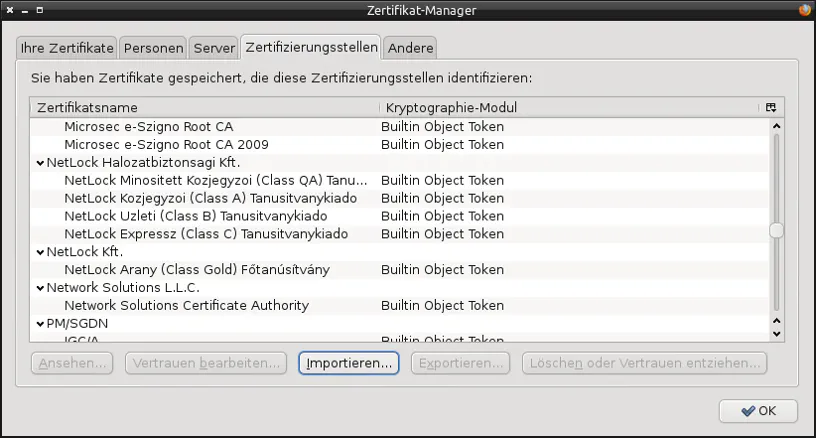816x438 pixels.
Task: Select Network Solutions Certificate Authority row
Action: 399,305
